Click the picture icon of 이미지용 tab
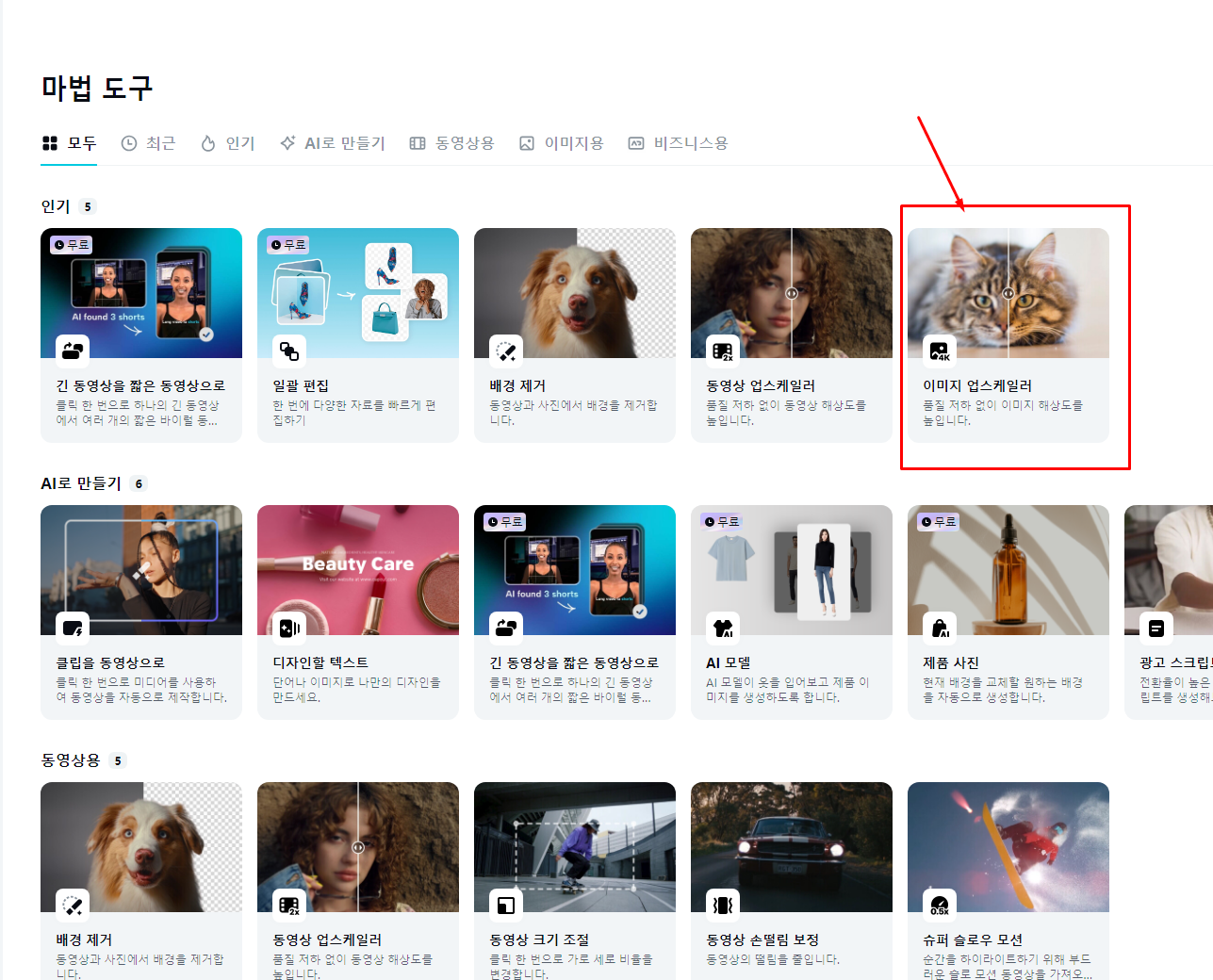 click(527, 143)
